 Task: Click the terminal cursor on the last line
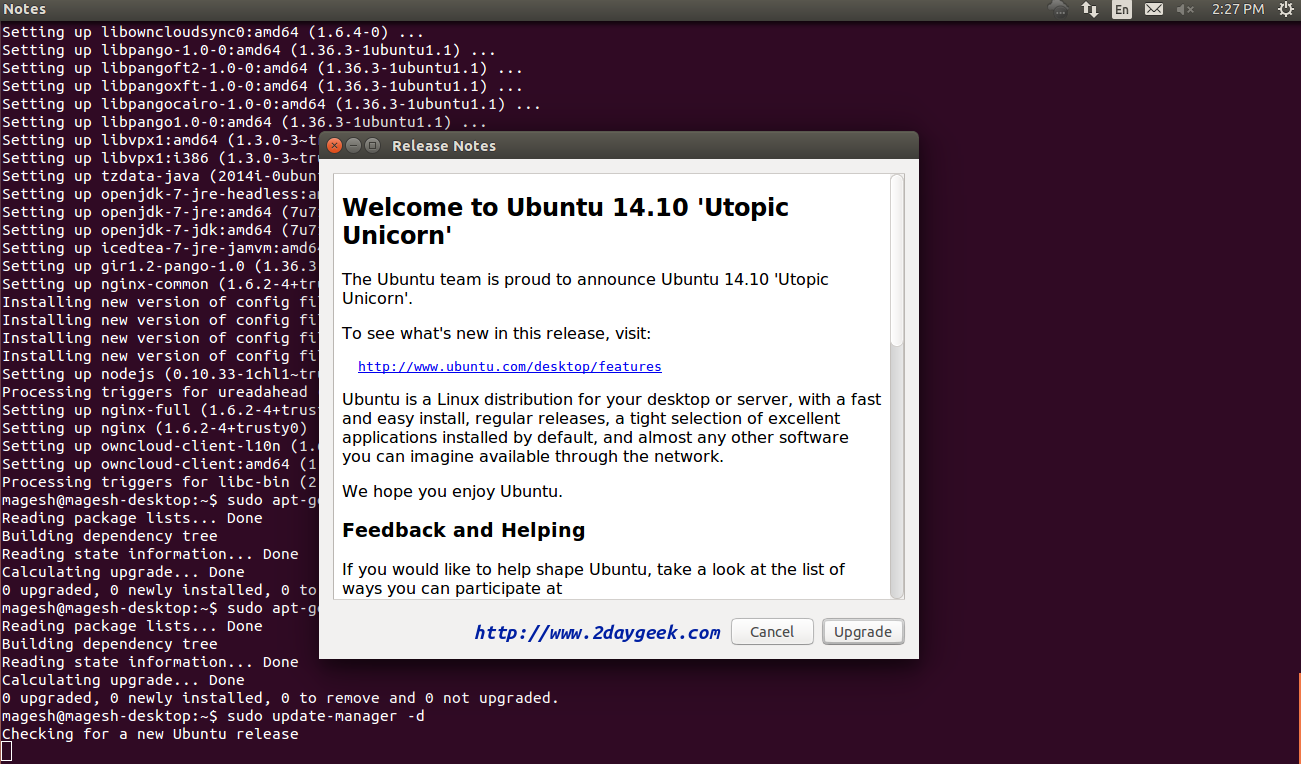click(x=6, y=751)
